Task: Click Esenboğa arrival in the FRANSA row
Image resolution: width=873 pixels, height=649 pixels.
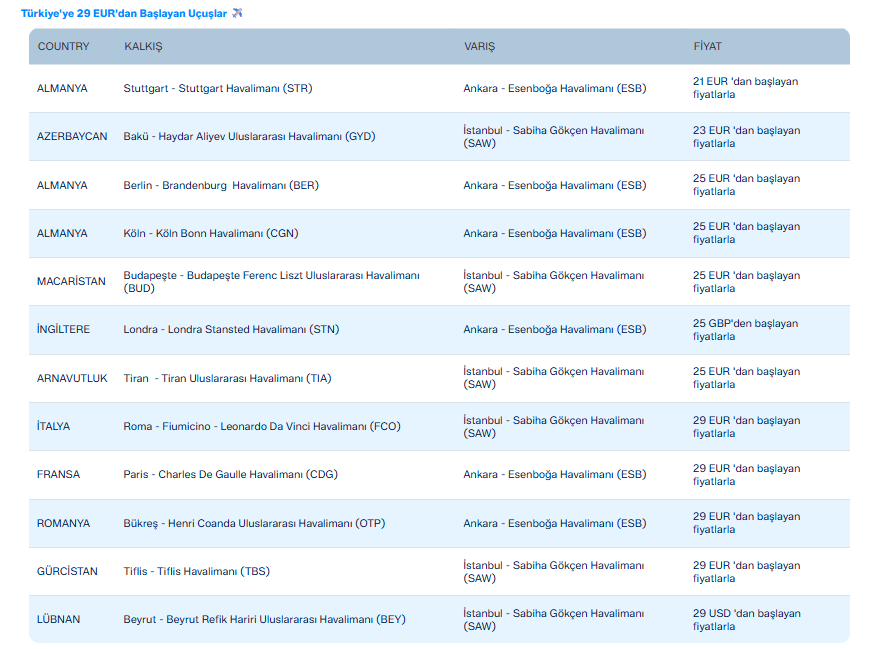Action: (555, 474)
